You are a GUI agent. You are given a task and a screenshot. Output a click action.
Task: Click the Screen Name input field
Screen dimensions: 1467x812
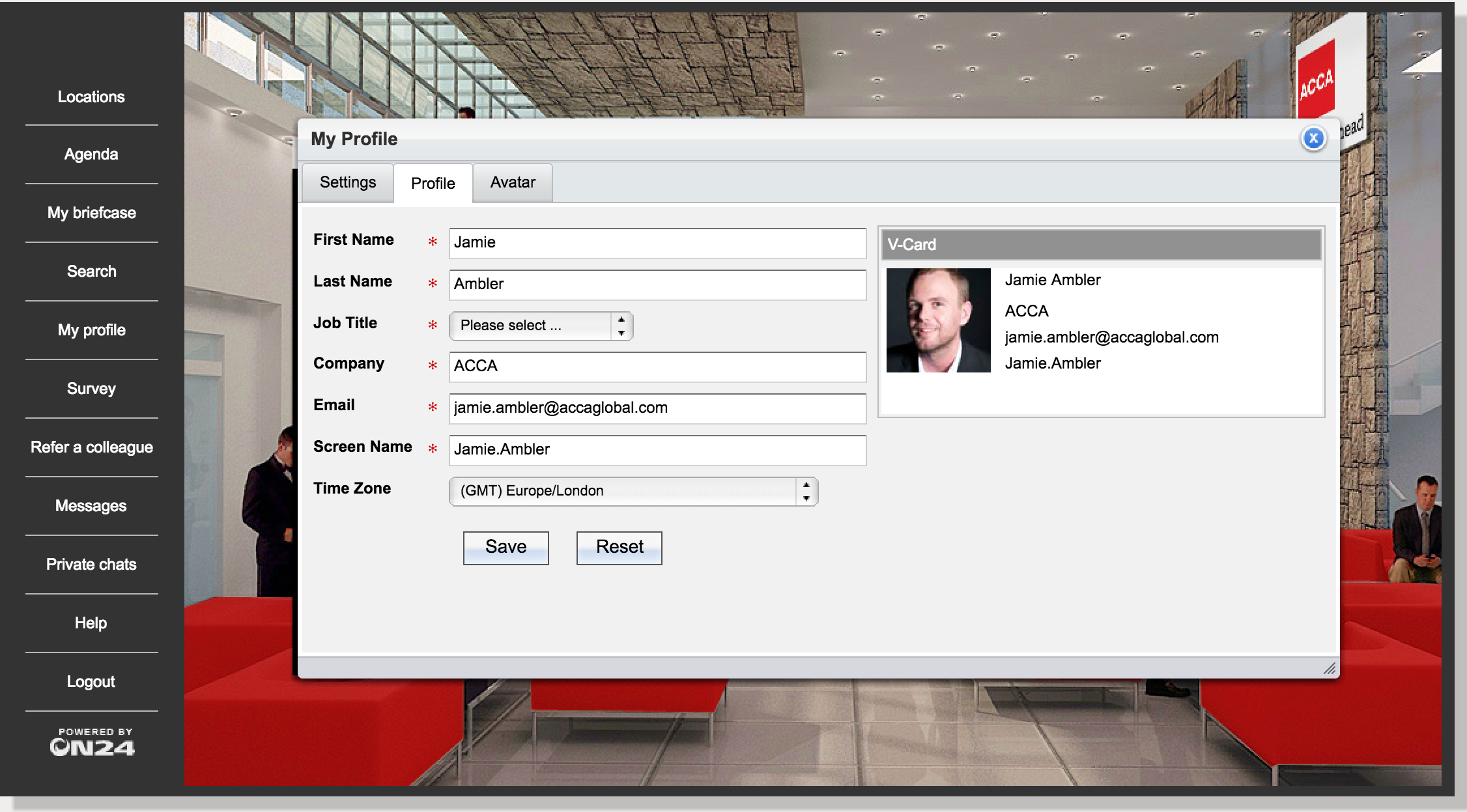657,450
